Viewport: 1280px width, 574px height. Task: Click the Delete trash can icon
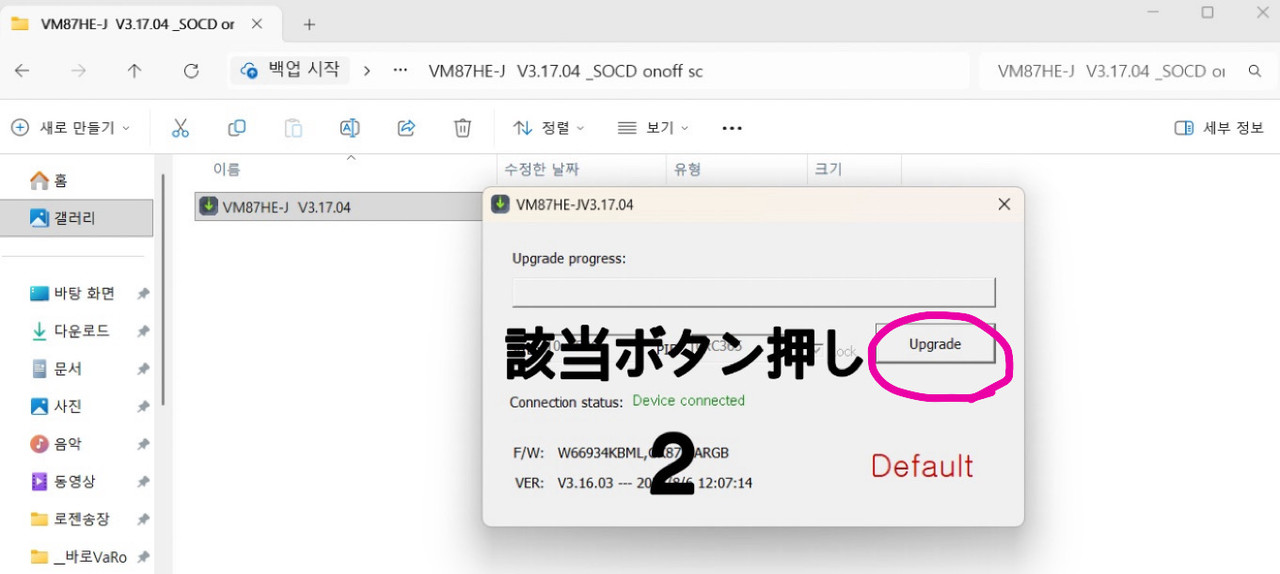click(x=462, y=128)
